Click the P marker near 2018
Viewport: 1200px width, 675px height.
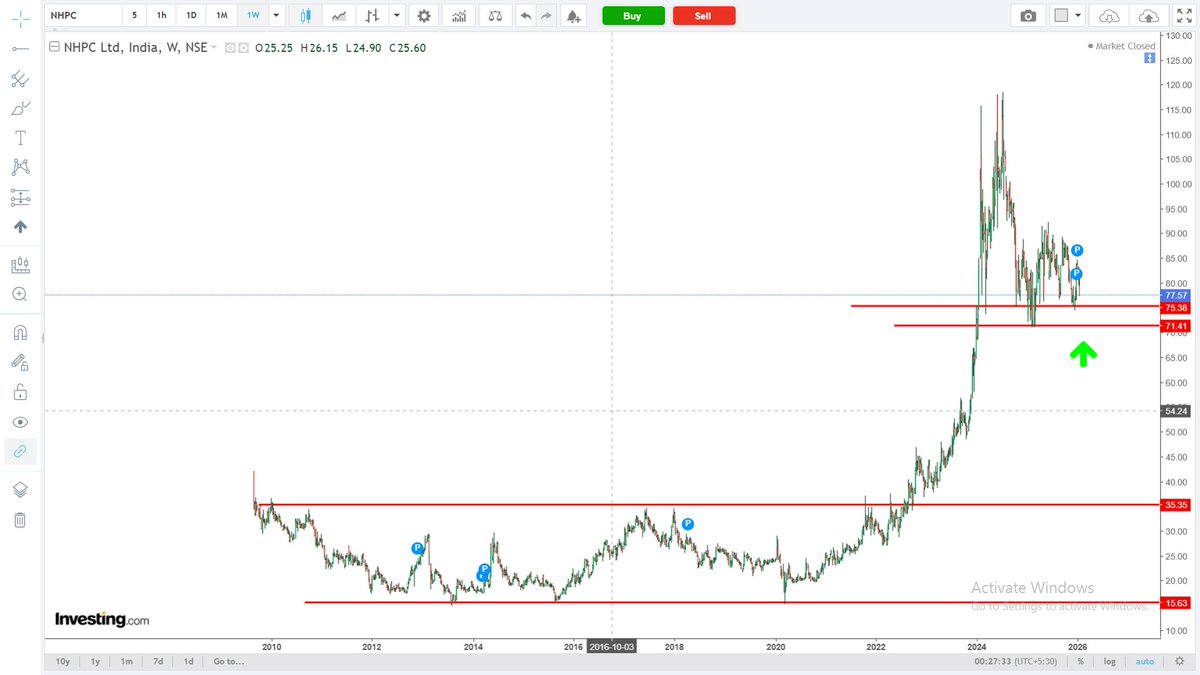[688, 524]
